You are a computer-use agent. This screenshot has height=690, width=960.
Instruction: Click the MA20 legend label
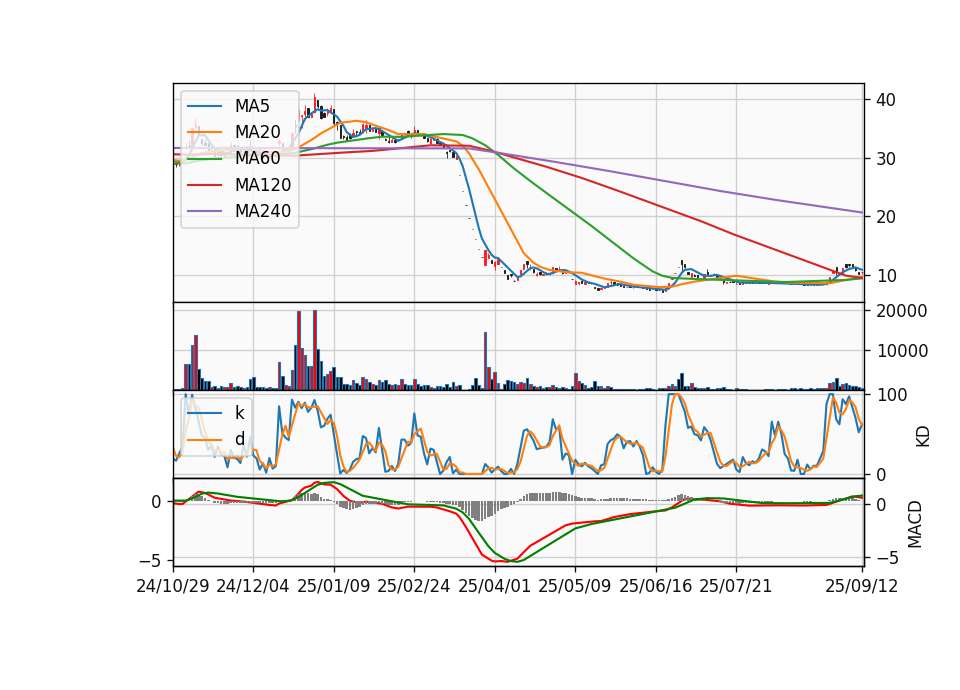(257, 132)
